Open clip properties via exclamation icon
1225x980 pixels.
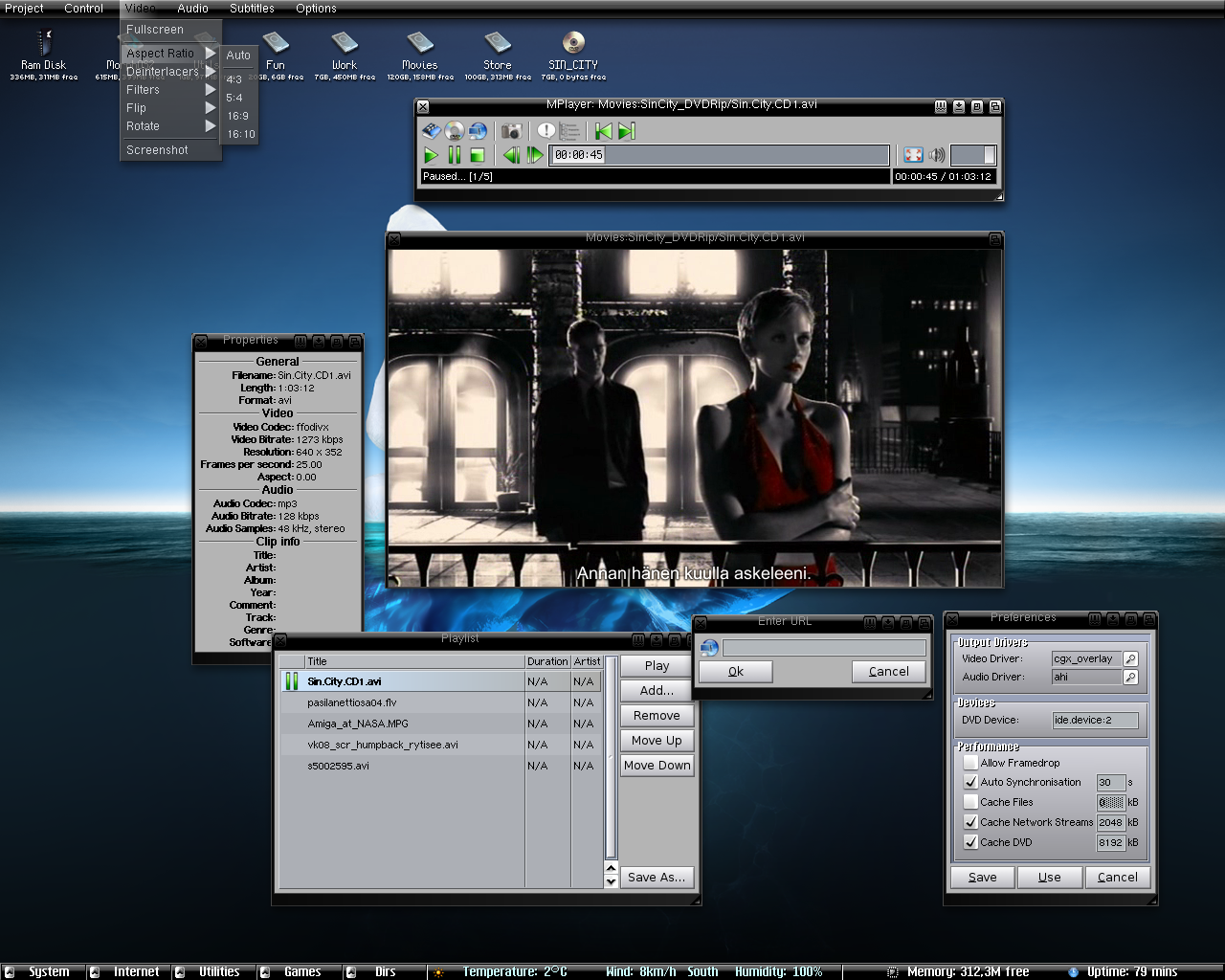(x=546, y=131)
